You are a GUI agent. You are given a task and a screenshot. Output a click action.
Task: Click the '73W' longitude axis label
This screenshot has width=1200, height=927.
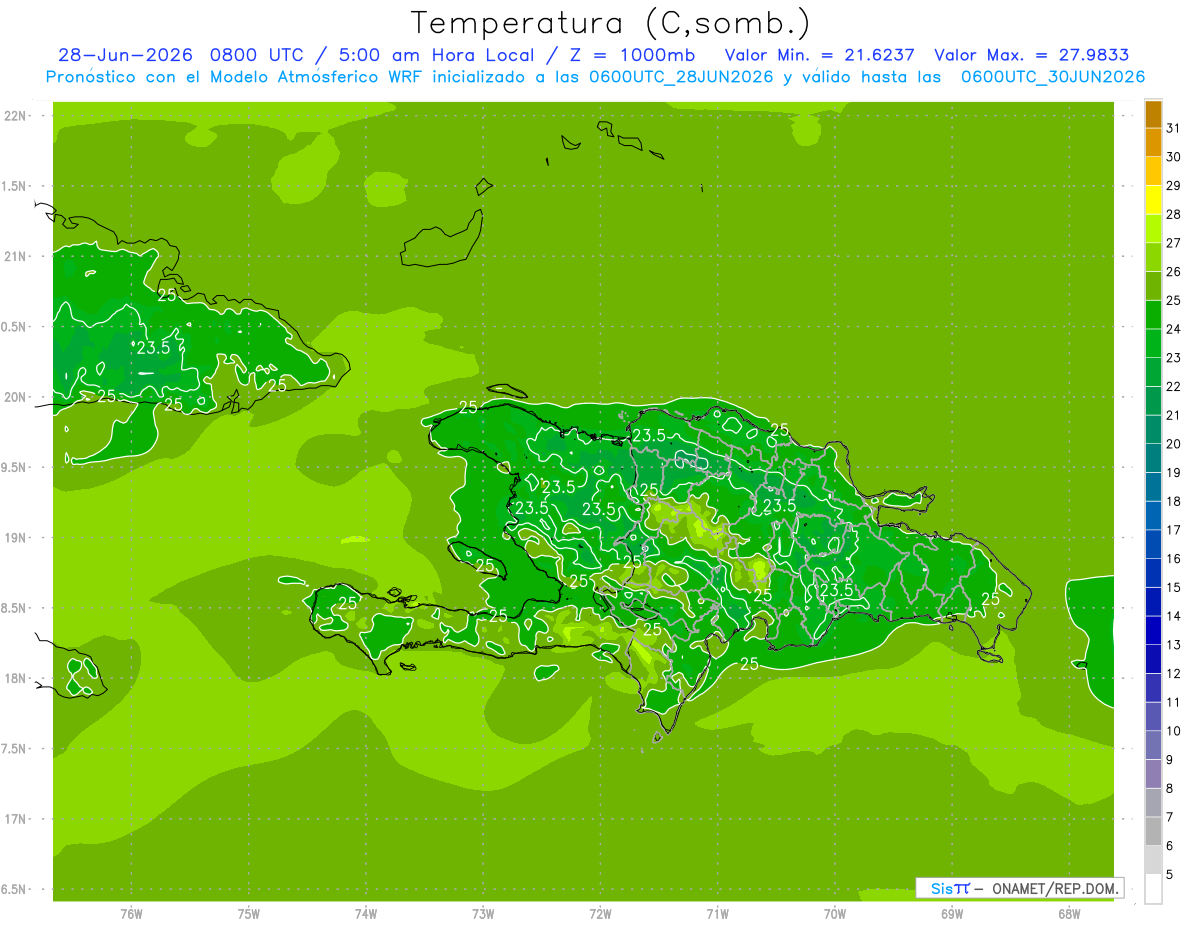[x=483, y=914]
